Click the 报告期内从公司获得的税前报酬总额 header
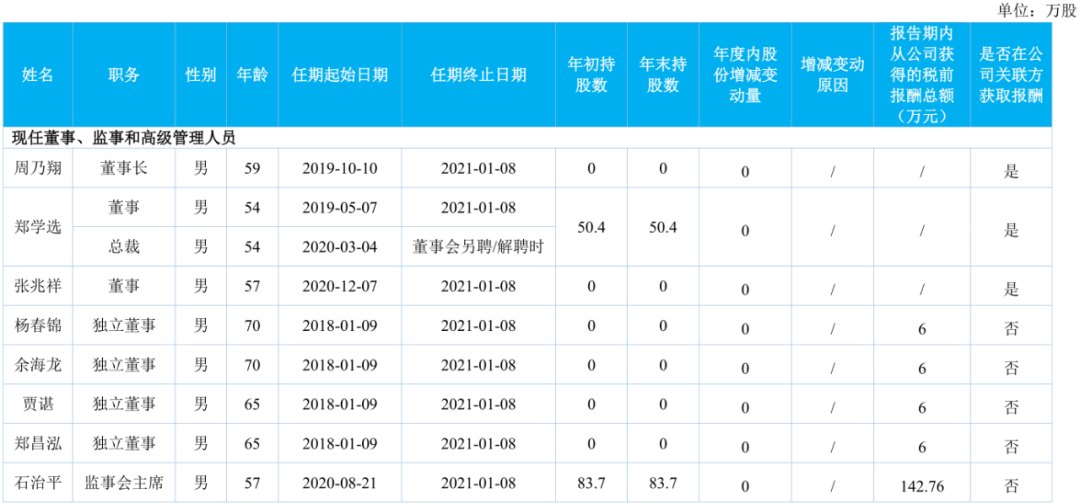The width and height of the screenshot is (1080, 504). 921,75
